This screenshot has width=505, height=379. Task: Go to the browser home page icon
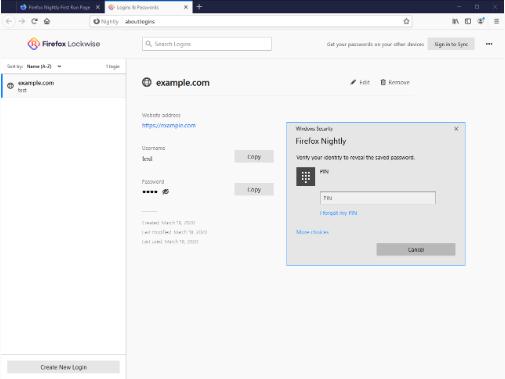coord(47,21)
